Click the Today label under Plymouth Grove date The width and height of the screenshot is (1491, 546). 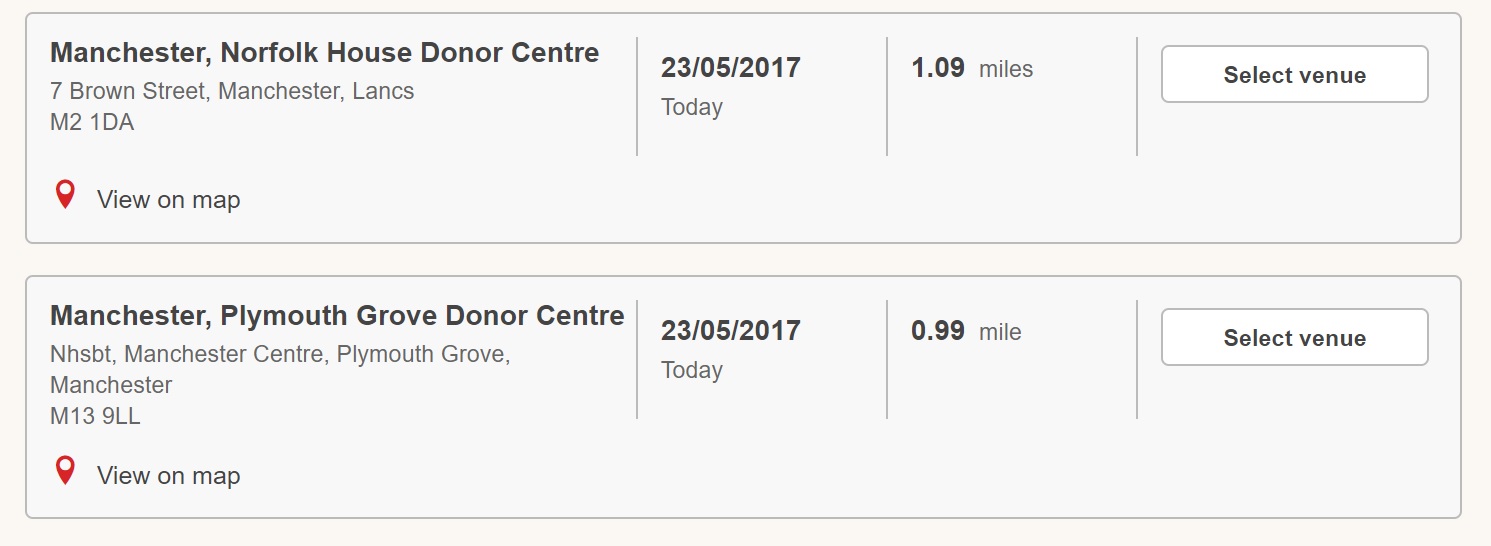click(x=692, y=370)
